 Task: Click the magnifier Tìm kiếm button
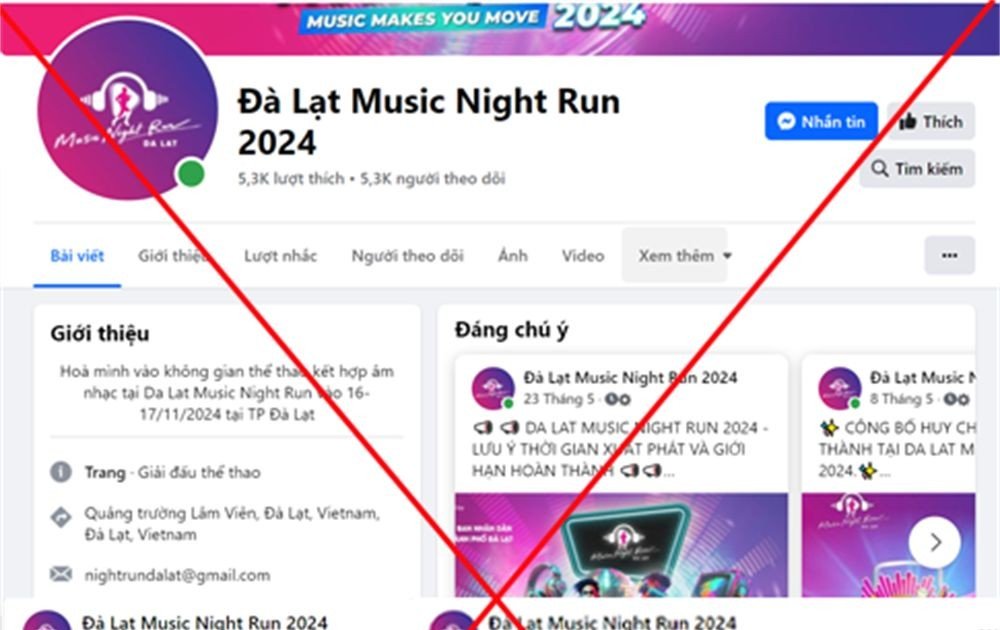[x=916, y=169]
